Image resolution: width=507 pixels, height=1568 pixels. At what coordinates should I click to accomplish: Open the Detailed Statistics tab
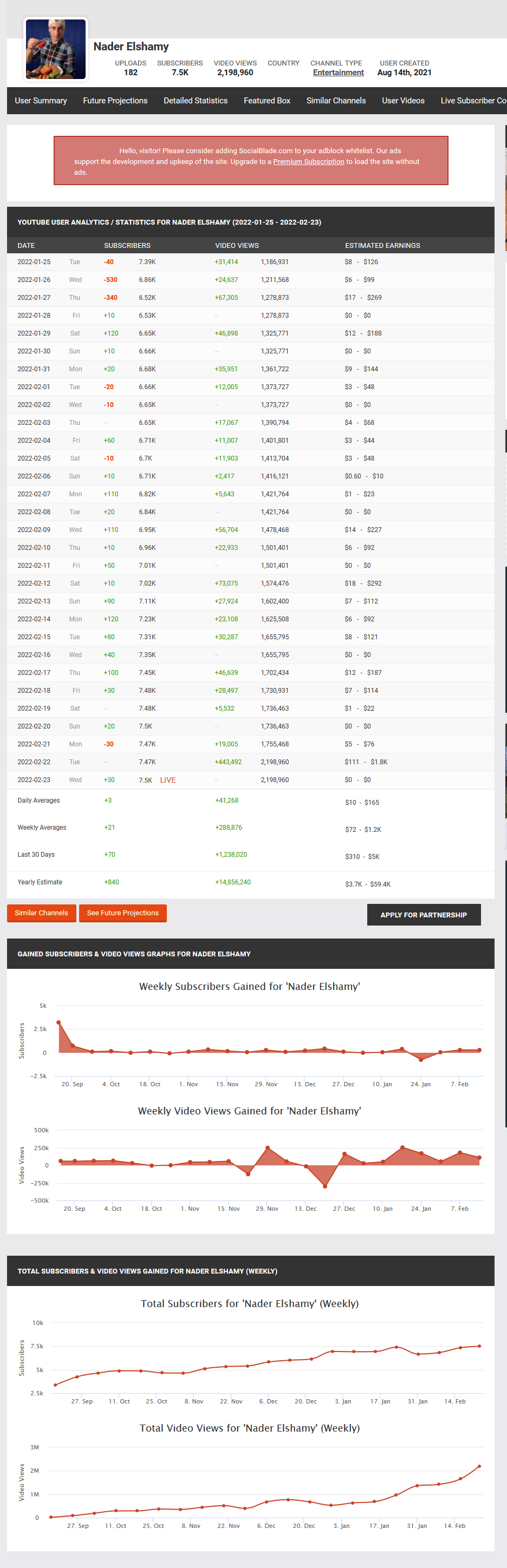(x=196, y=101)
